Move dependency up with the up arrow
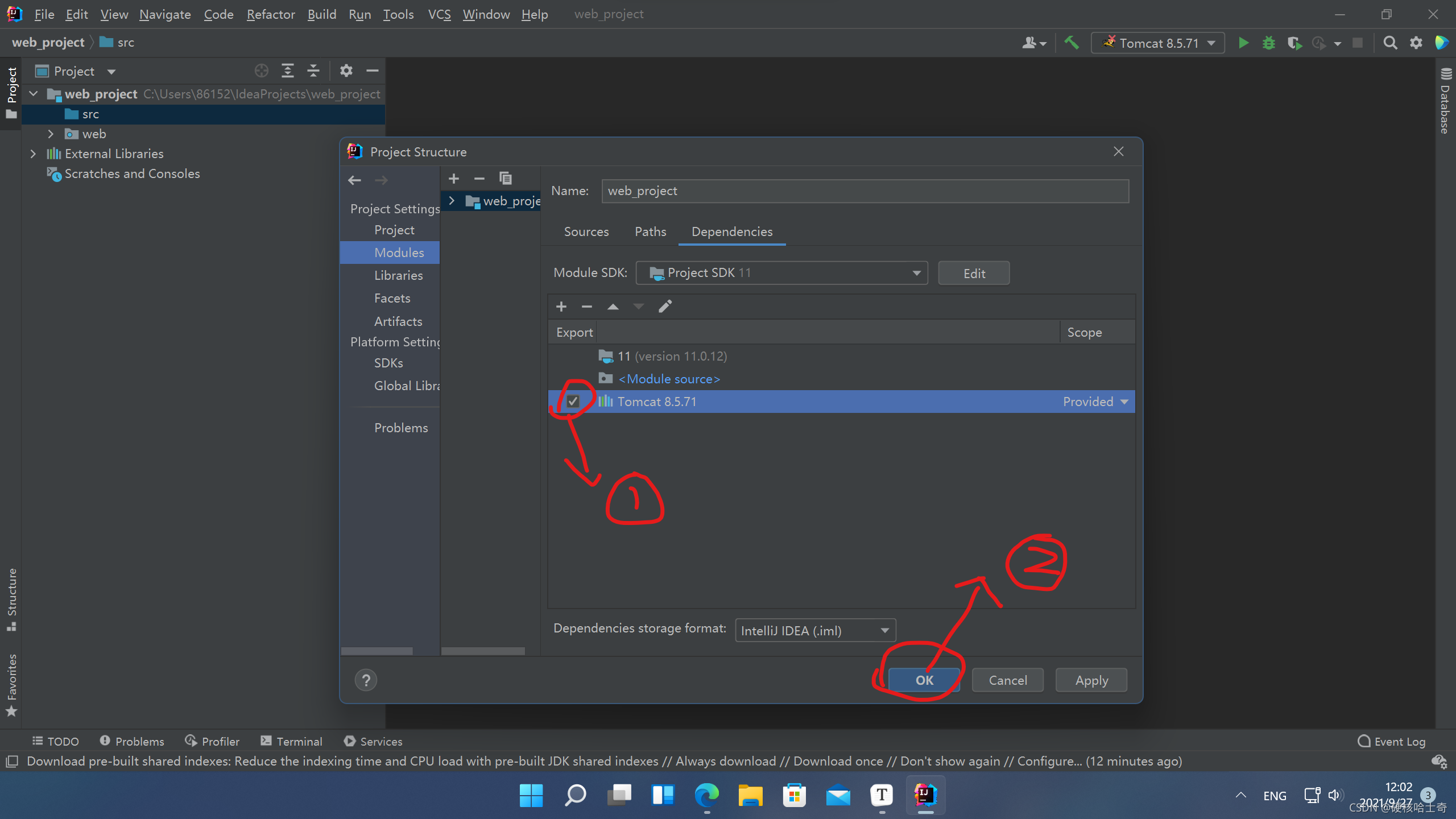 pyautogui.click(x=613, y=307)
